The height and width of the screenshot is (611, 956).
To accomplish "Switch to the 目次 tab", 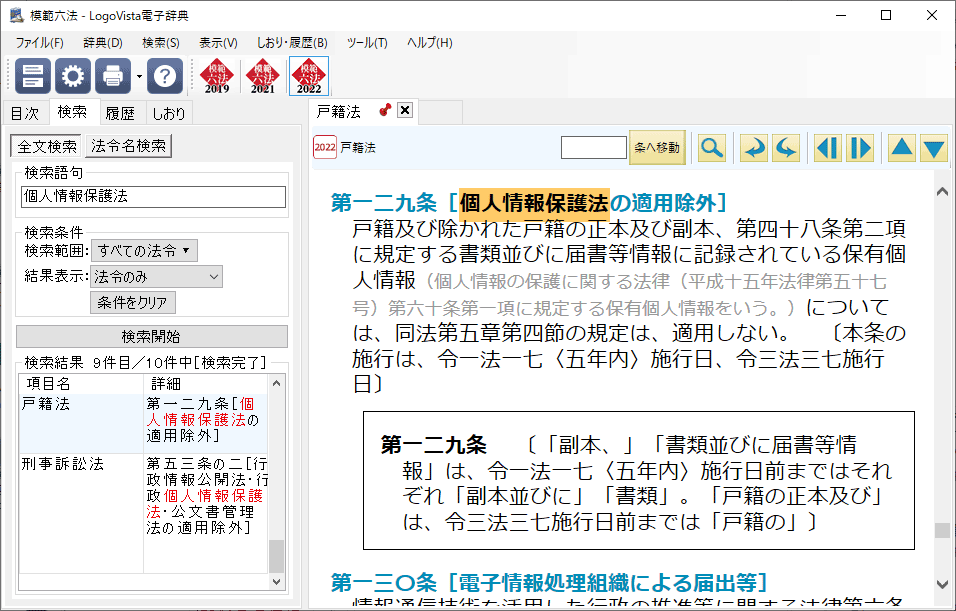I will tap(24, 113).
